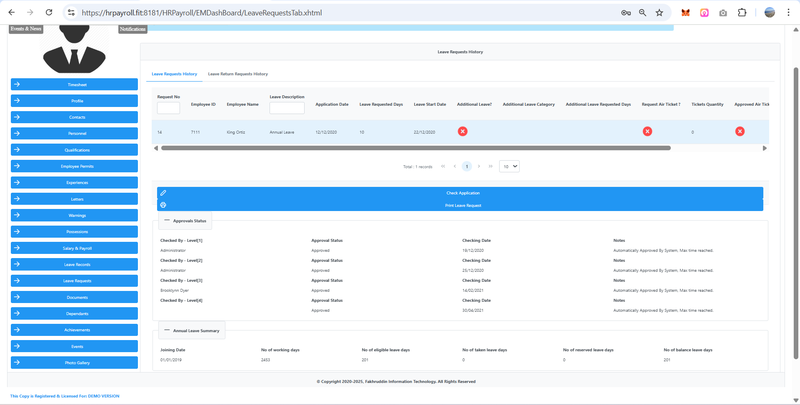Open the zoom magnifier icon in address bar
The image size is (800, 405).
tap(642, 13)
